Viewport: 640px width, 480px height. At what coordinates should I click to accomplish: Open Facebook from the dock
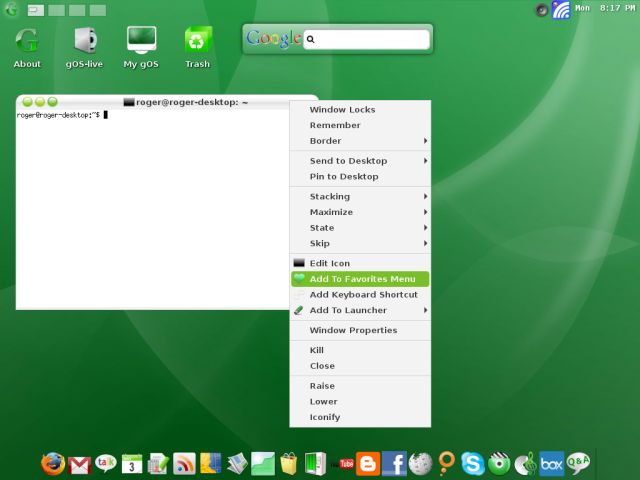394,464
